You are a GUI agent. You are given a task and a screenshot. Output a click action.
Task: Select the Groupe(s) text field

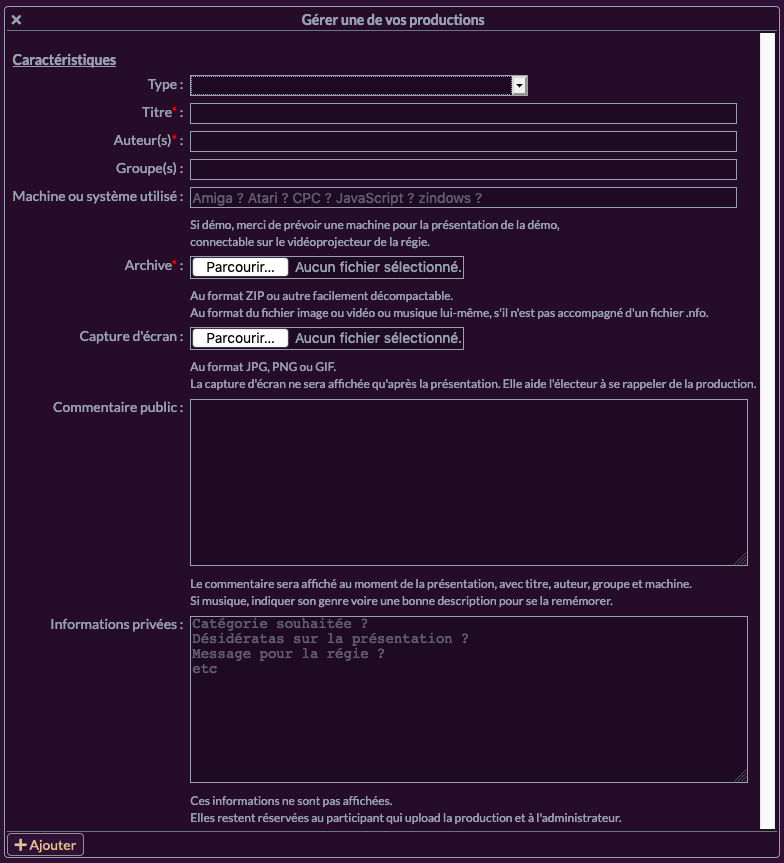463,170
